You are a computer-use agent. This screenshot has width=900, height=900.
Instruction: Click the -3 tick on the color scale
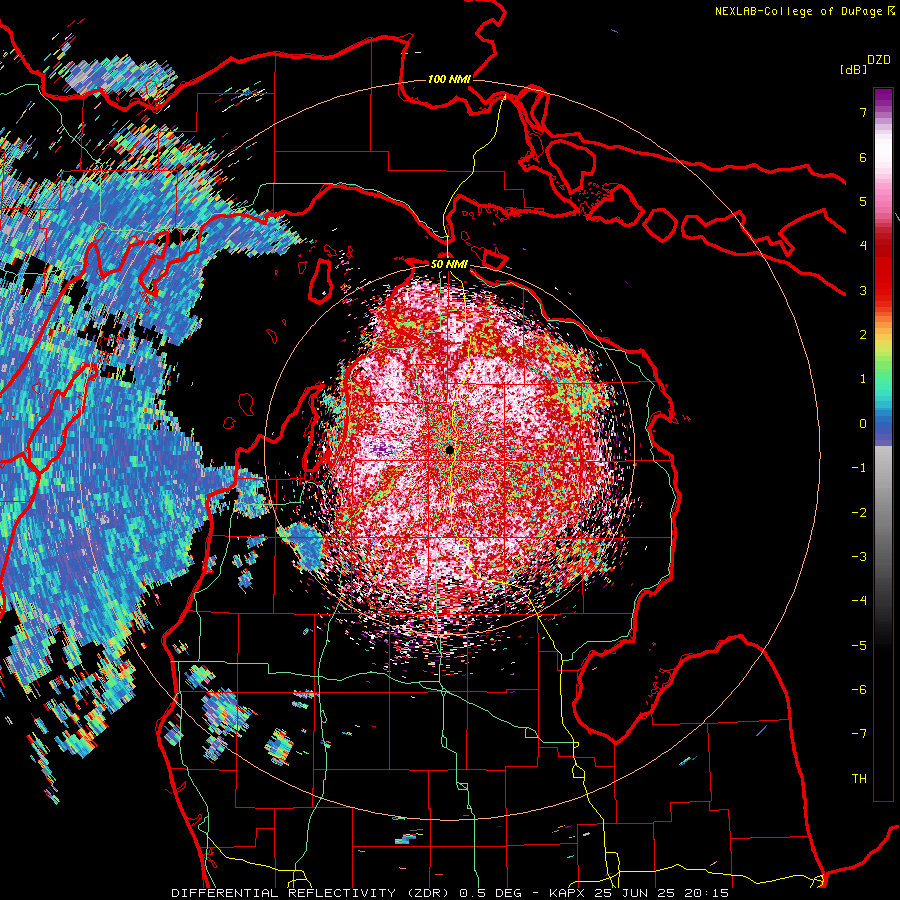pyautogui.click(x=859, y=557)
